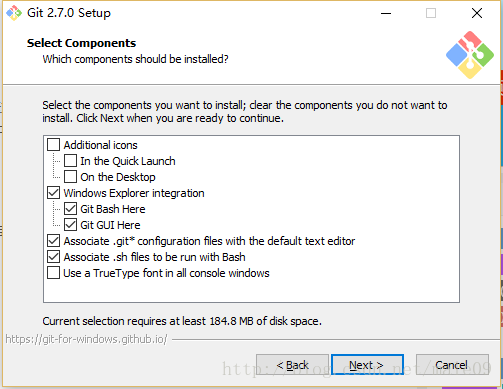This screenshot has width=503, height=389.
Task: Close the Git 2.7.0 Setup window
Action: pos(477,13)
